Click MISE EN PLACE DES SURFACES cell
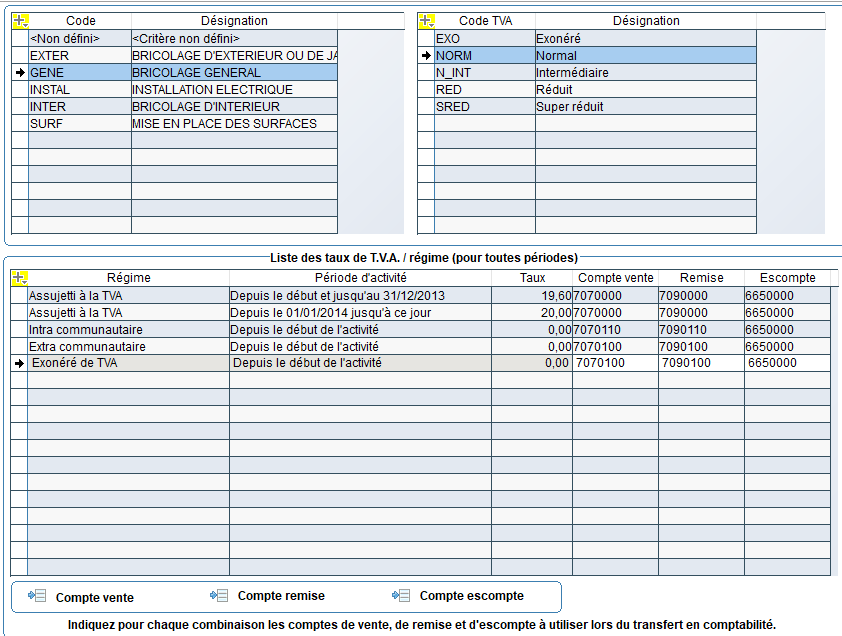 click(235, 124)
